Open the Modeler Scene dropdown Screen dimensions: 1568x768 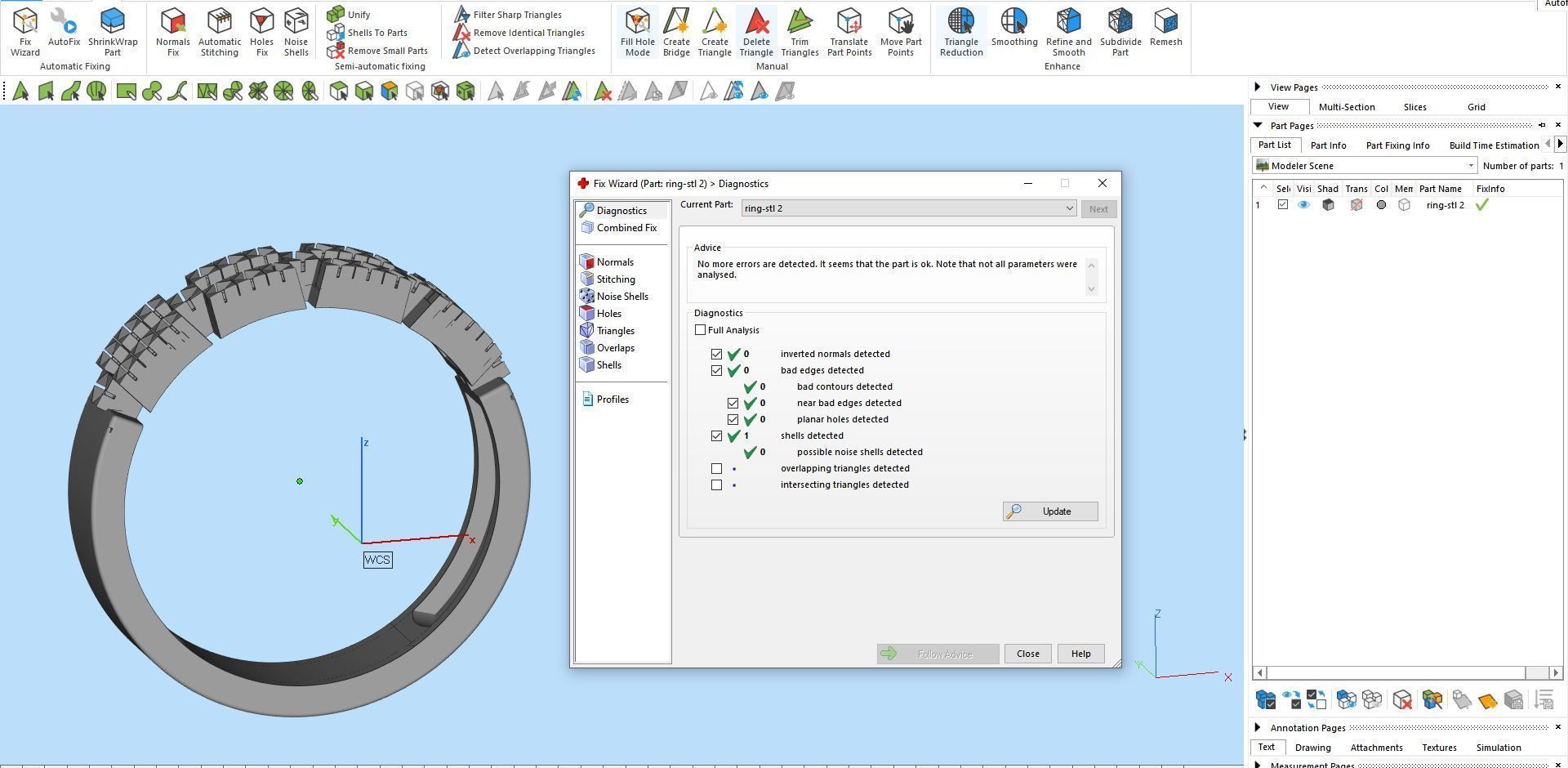tap(1365, 166)
